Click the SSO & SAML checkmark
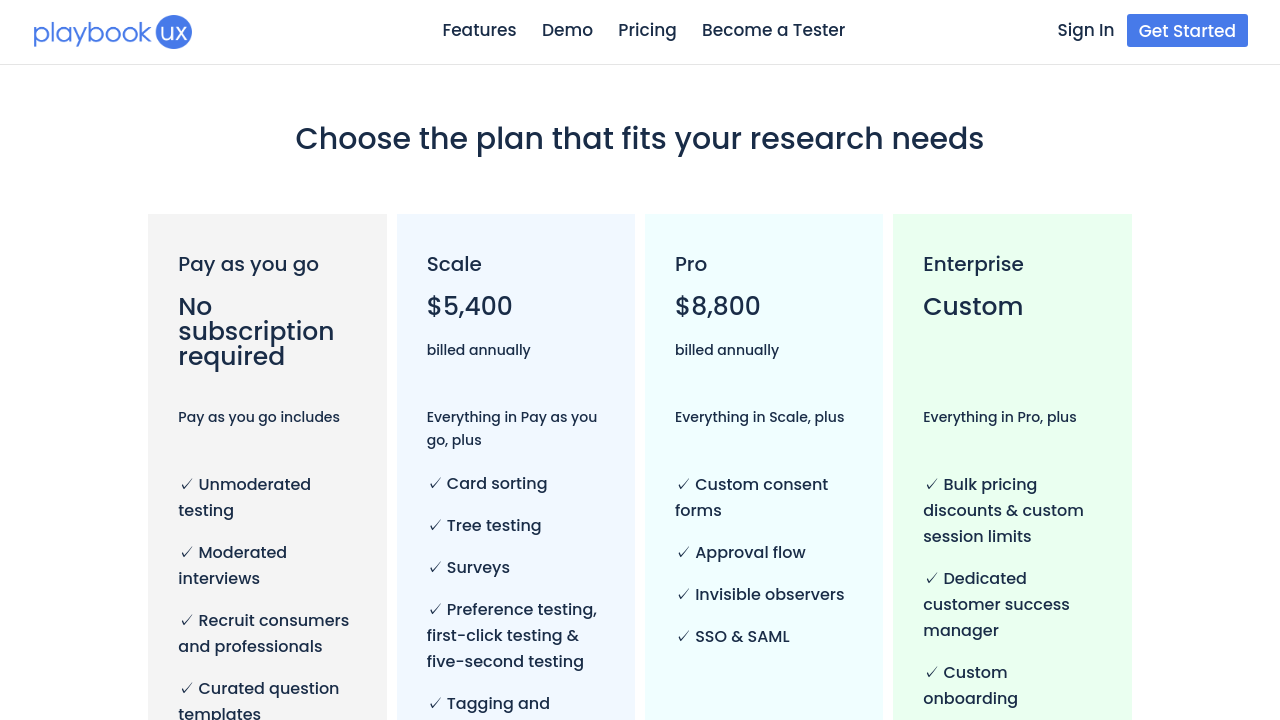Viewport: 1280px width, 720px height. pos(683,637)
